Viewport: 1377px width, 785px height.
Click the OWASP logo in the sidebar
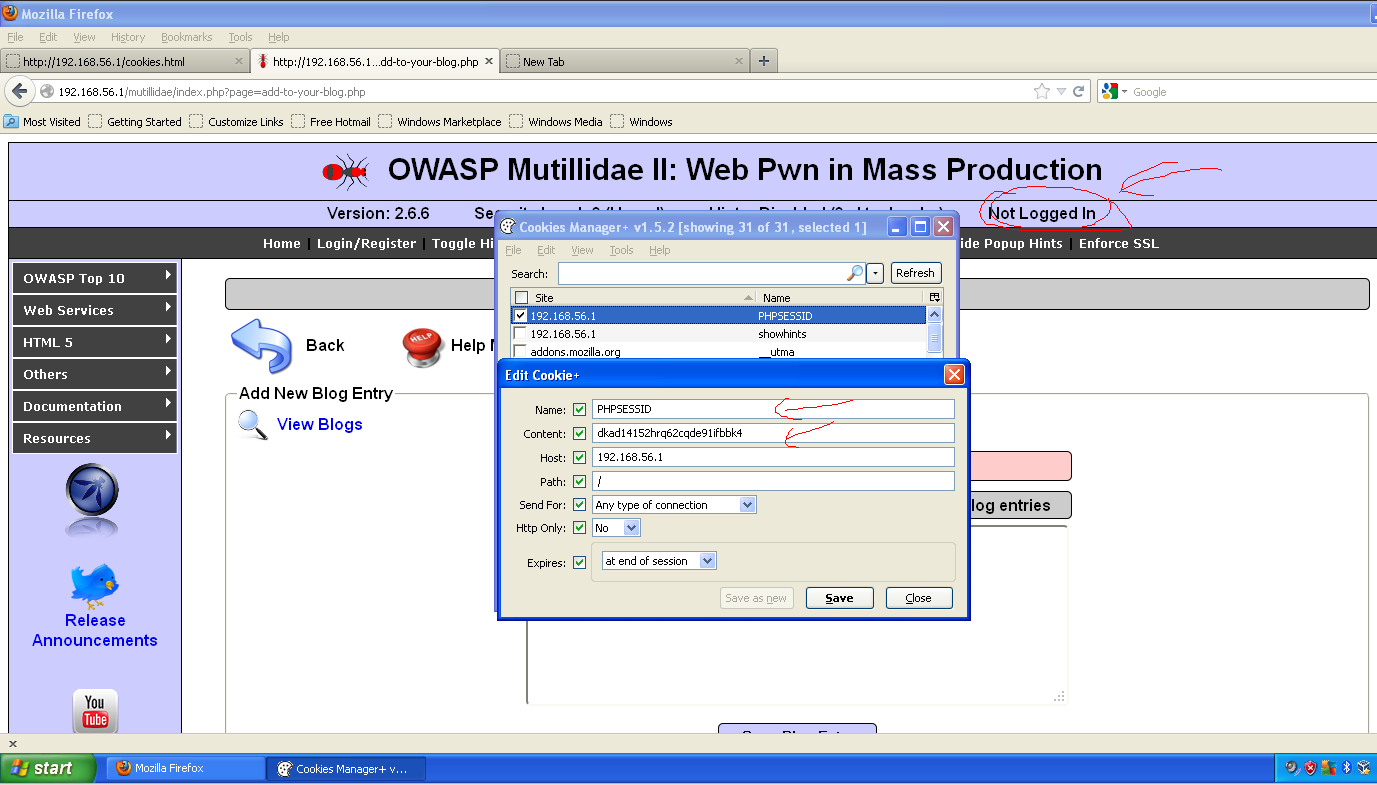(93, 499)
